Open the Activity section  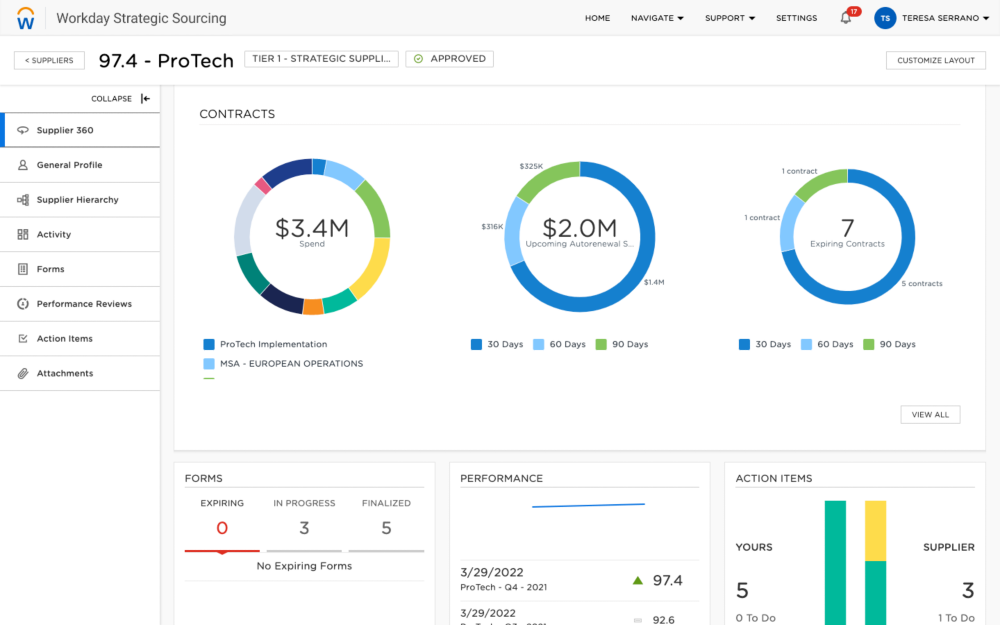(80, 234)
